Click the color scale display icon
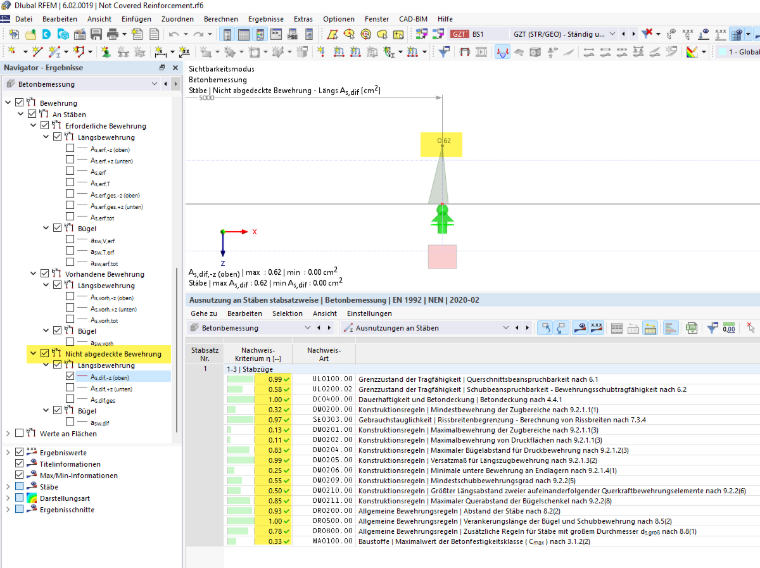Image resolution: width=760 pixels, height=568 pixels. pyautogui.click(x=692, y=51)
